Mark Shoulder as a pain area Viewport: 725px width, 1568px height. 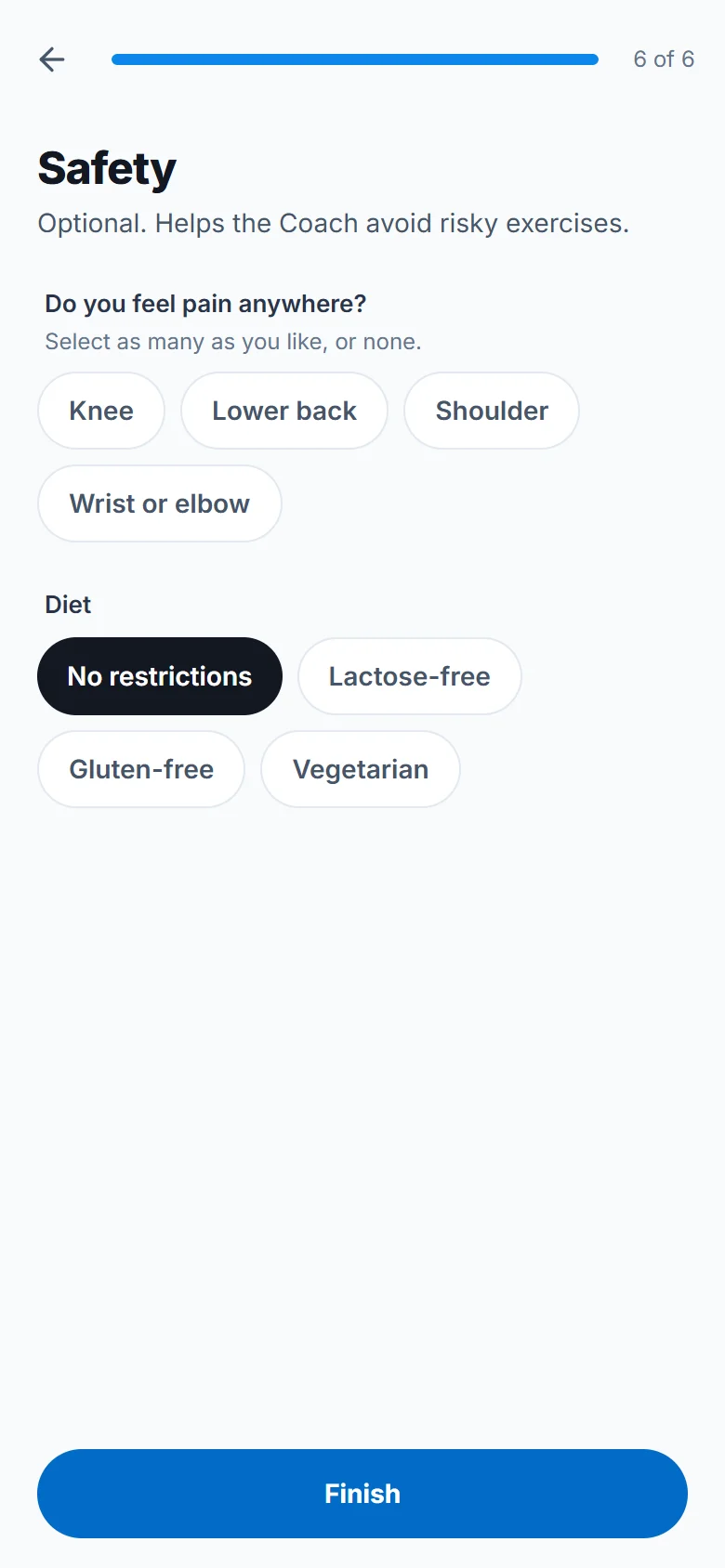pyautogui.click(x=492, y=411)
